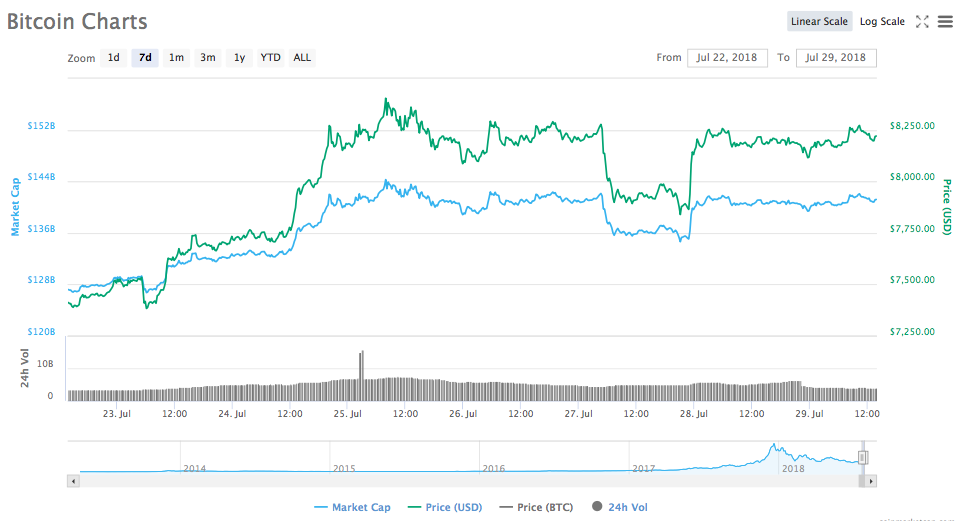The height and width of the screenshot is (521, 963).
Task: Click the 25. Jul date axis label
Action: [x=348, y=414]
